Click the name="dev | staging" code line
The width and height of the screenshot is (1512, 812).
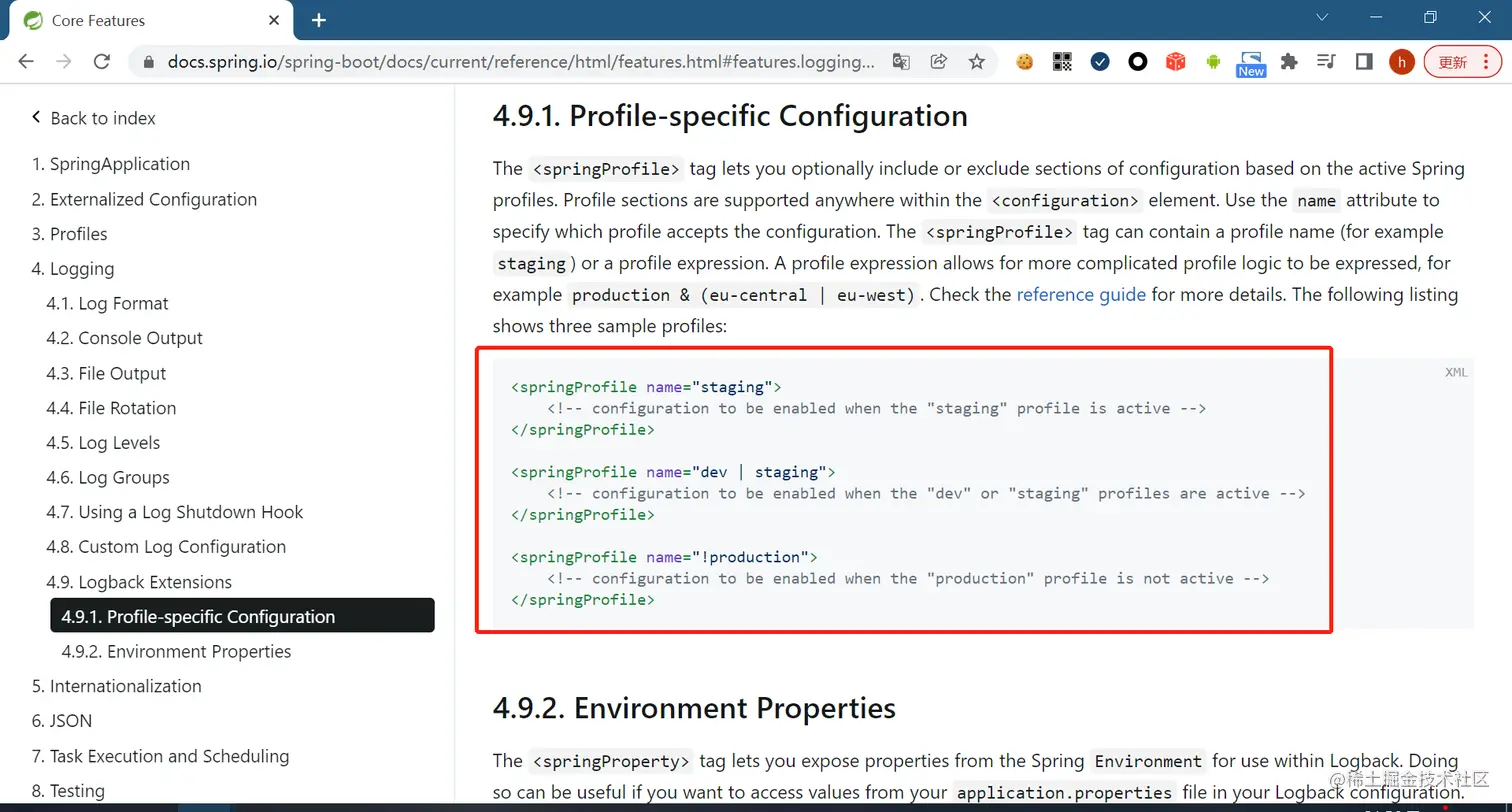673,472
